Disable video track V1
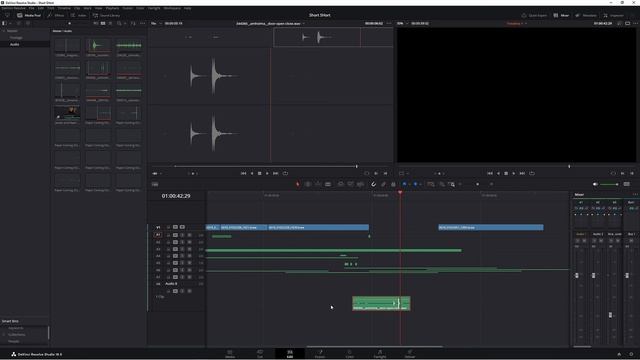640x360 pixels. 182,227
